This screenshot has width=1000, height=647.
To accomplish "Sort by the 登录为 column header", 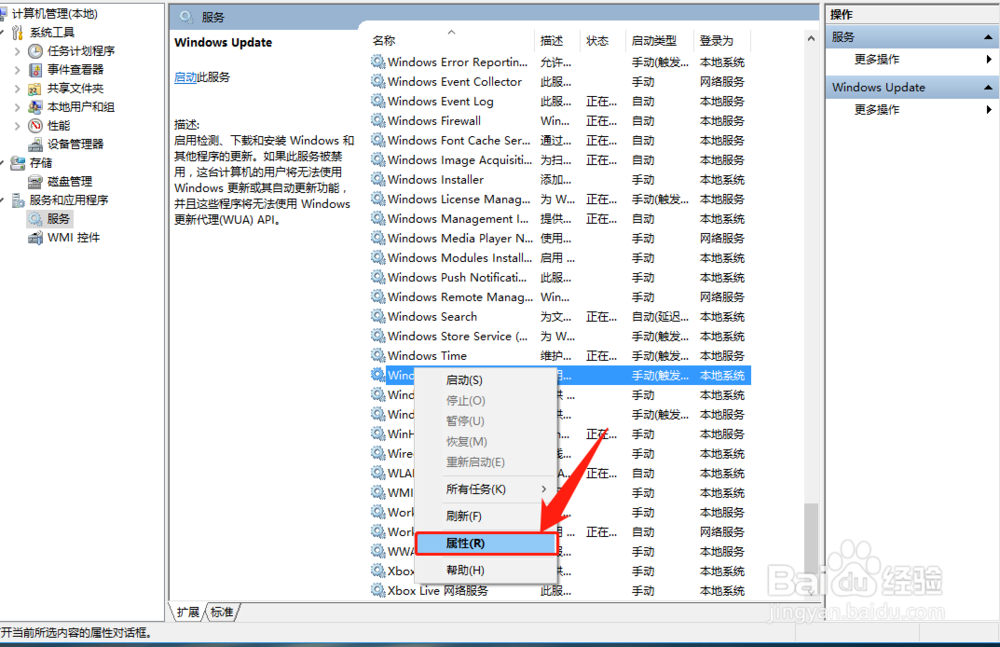I will 722,41.
